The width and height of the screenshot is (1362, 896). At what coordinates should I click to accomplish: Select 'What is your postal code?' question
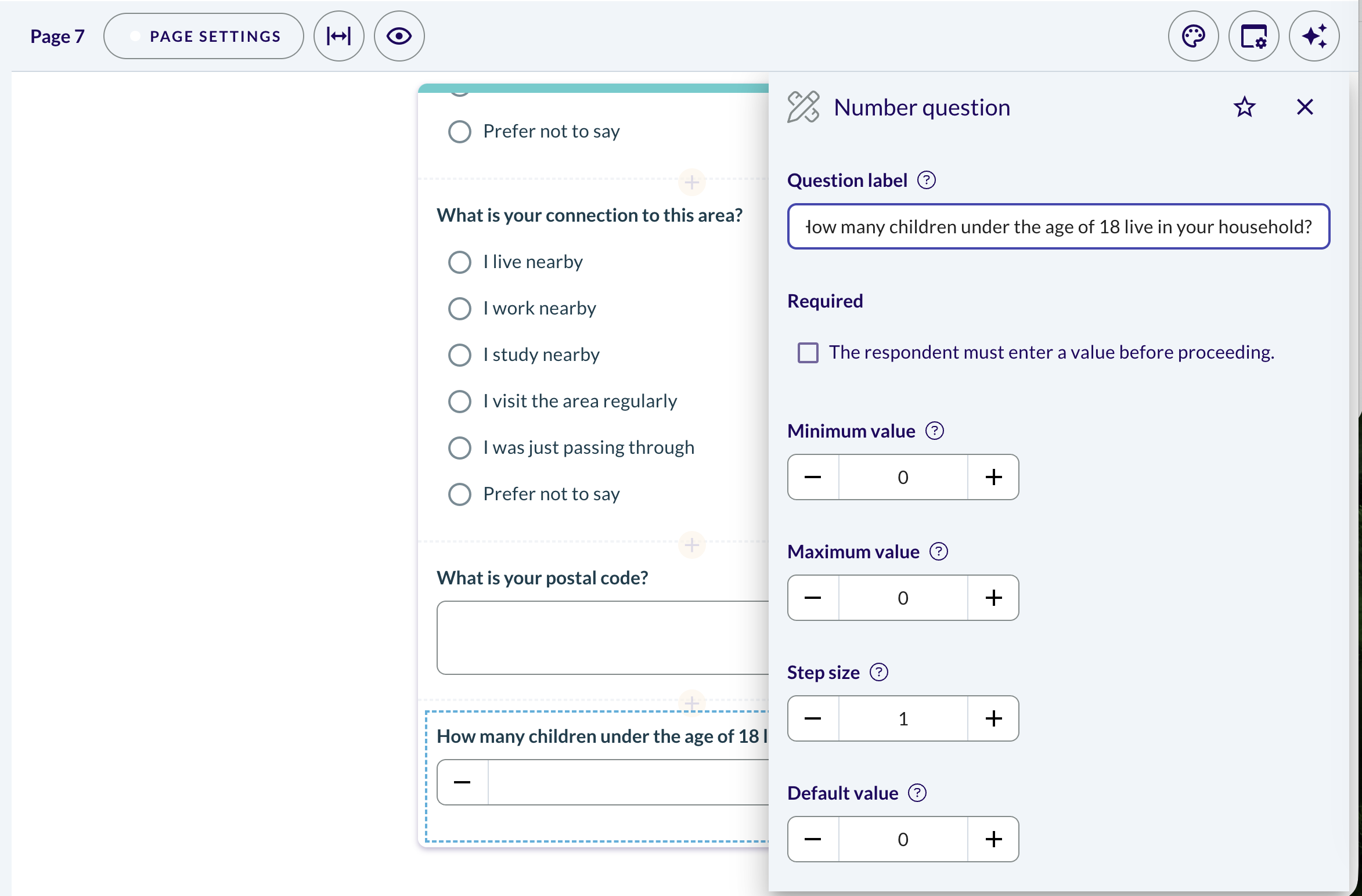pyautogui.click(x=542, y=578)
